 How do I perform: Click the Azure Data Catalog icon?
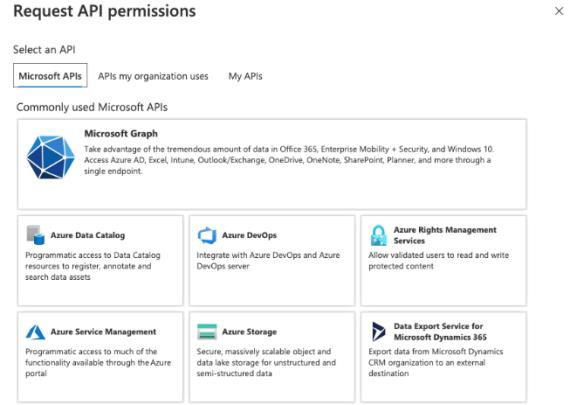pos(35,235)
